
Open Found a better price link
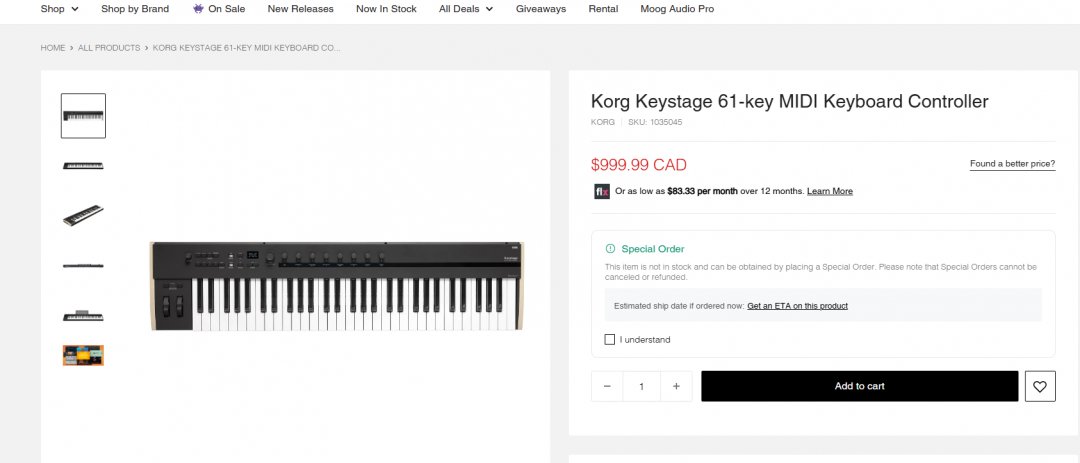[x=1012, y=164]
